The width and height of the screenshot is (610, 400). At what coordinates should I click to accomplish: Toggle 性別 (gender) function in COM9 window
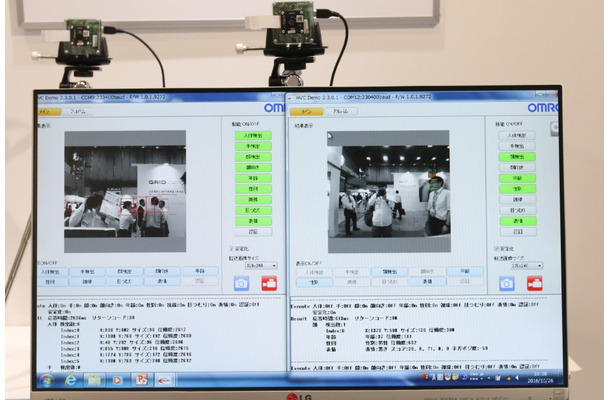(x=253, y=189)
